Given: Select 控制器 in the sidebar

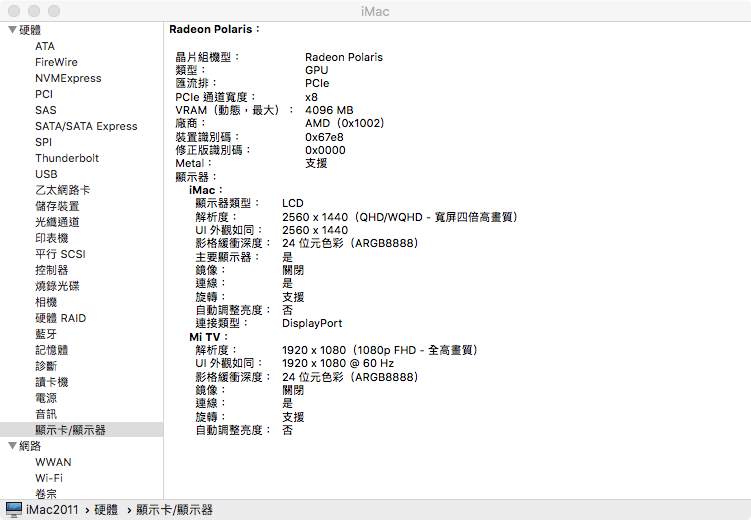Looking at the screenshot, I should click(x=52, y=270).
